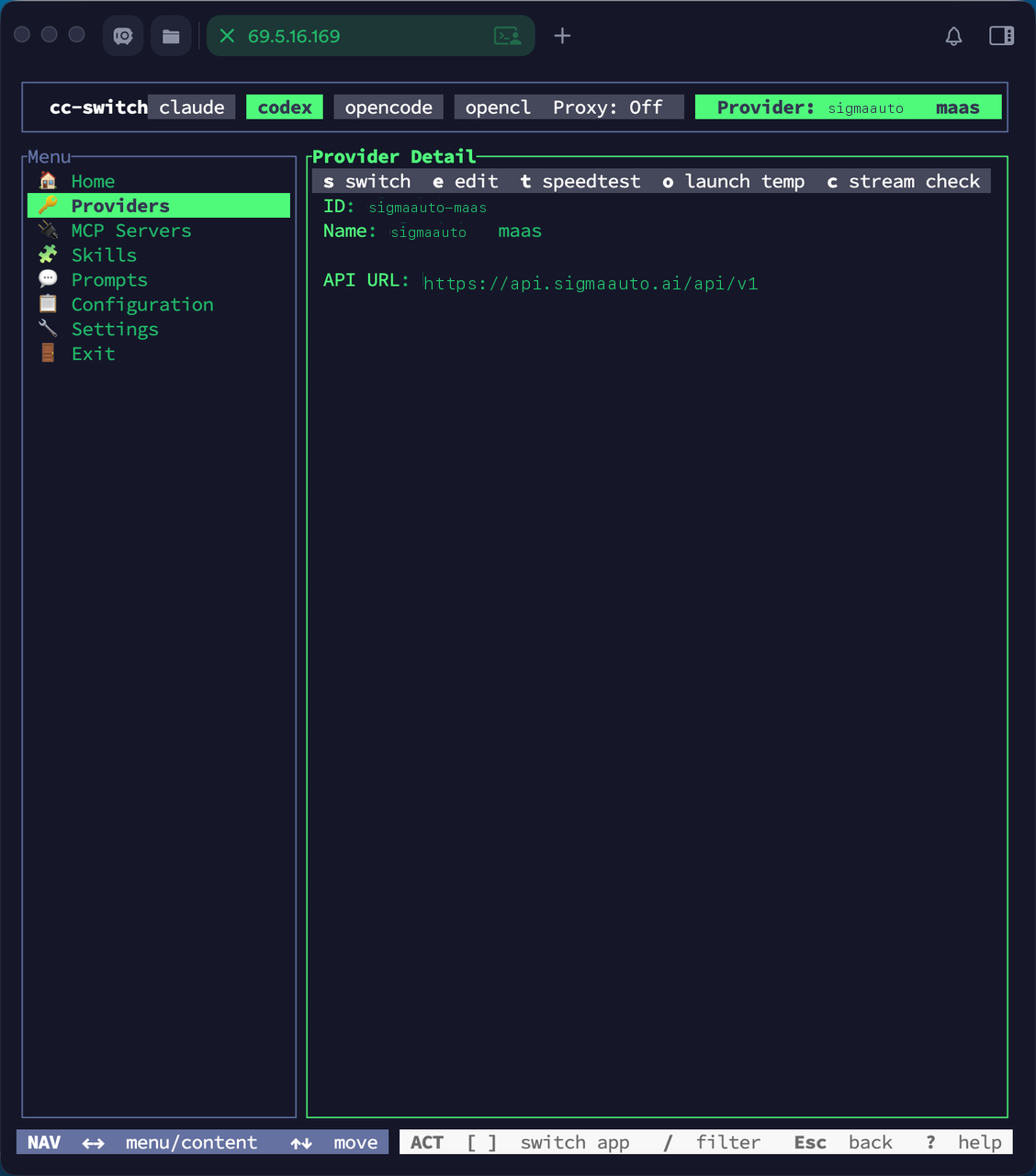Select the 69.5.16.169 tab
The height and width of the screenshot is (1176, 1036).
[370, 36]
